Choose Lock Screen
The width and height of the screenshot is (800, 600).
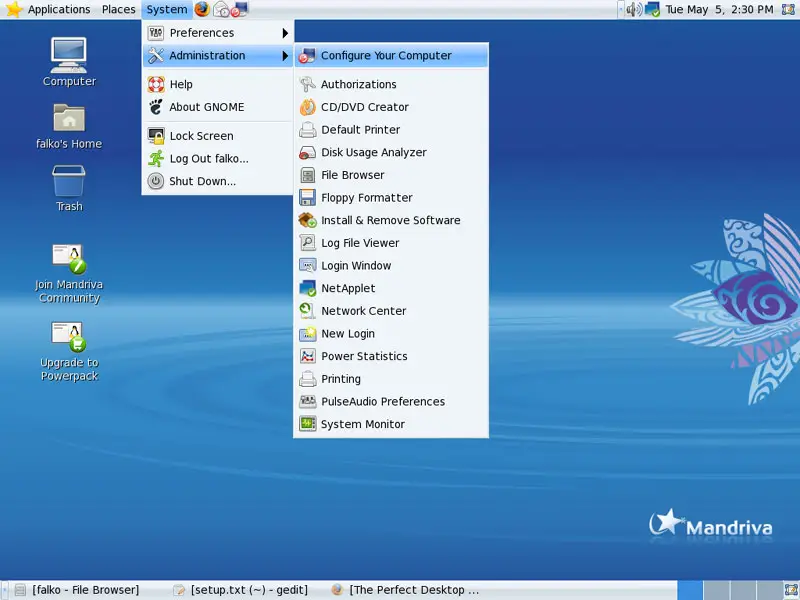[218, 136]
